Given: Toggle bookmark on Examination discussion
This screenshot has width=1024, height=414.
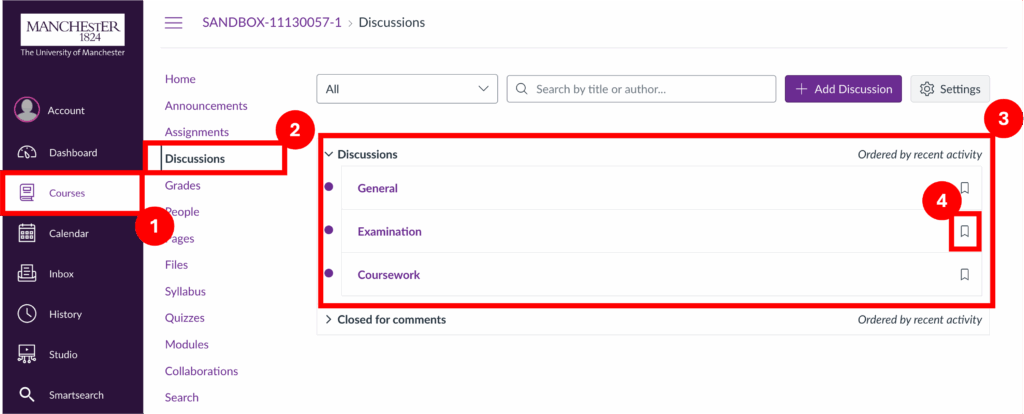Looking at the screenshot, I should tap(964, 231).
